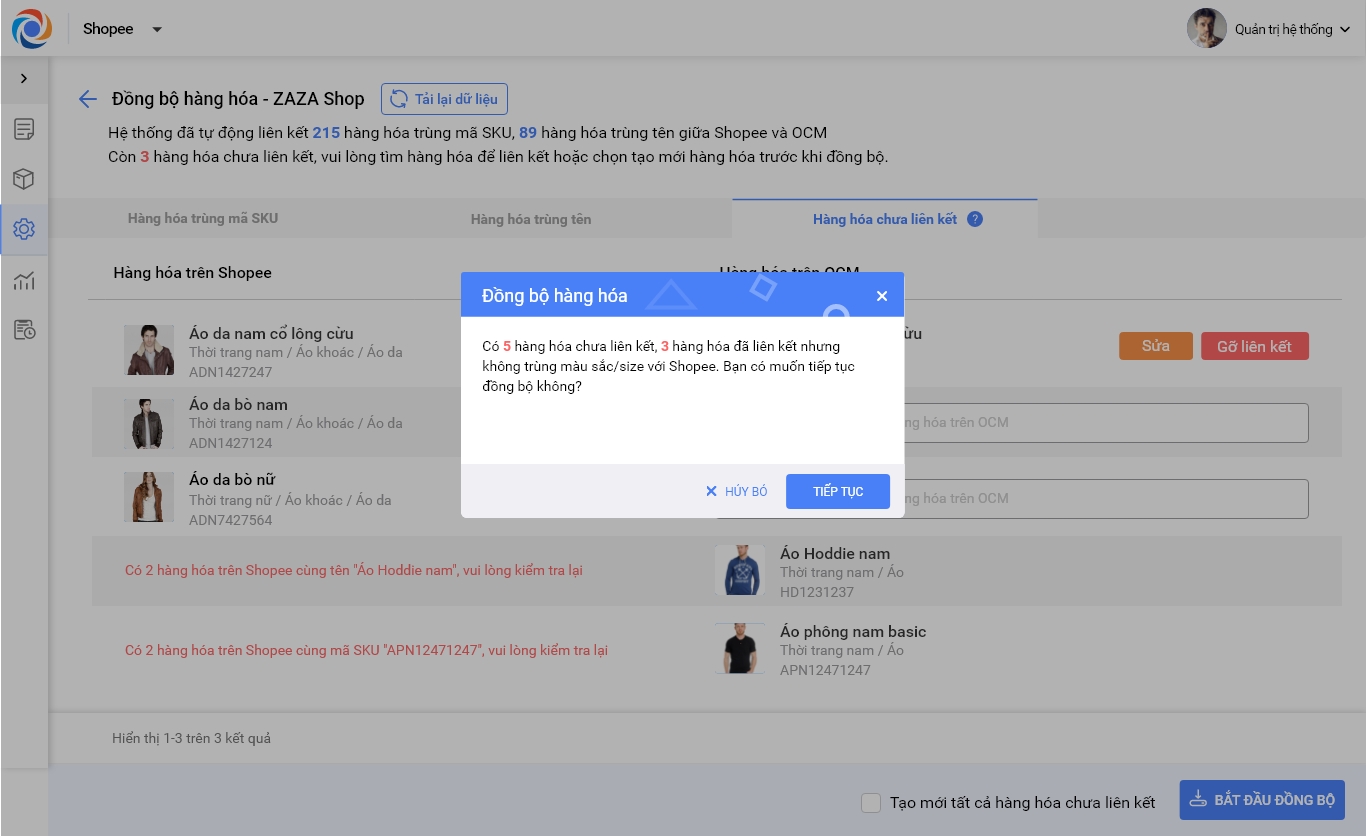Open the reports chart sidebar icon

24,281
